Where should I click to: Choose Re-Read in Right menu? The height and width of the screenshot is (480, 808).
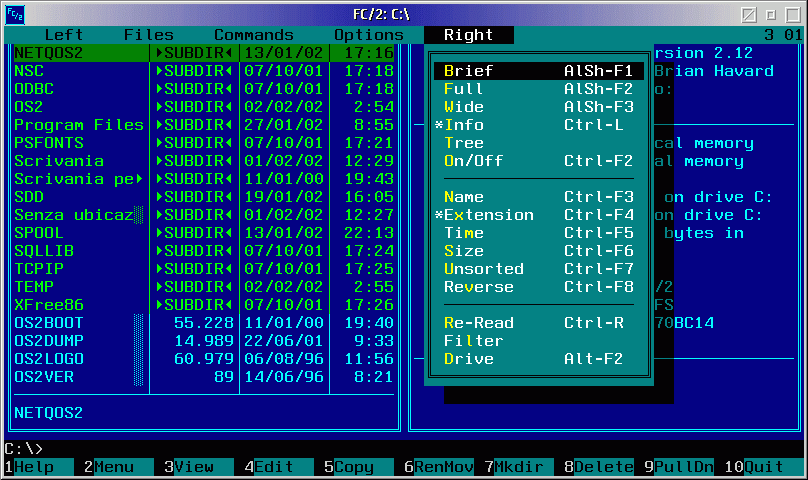pyautogui.click(x=538, y=323)
